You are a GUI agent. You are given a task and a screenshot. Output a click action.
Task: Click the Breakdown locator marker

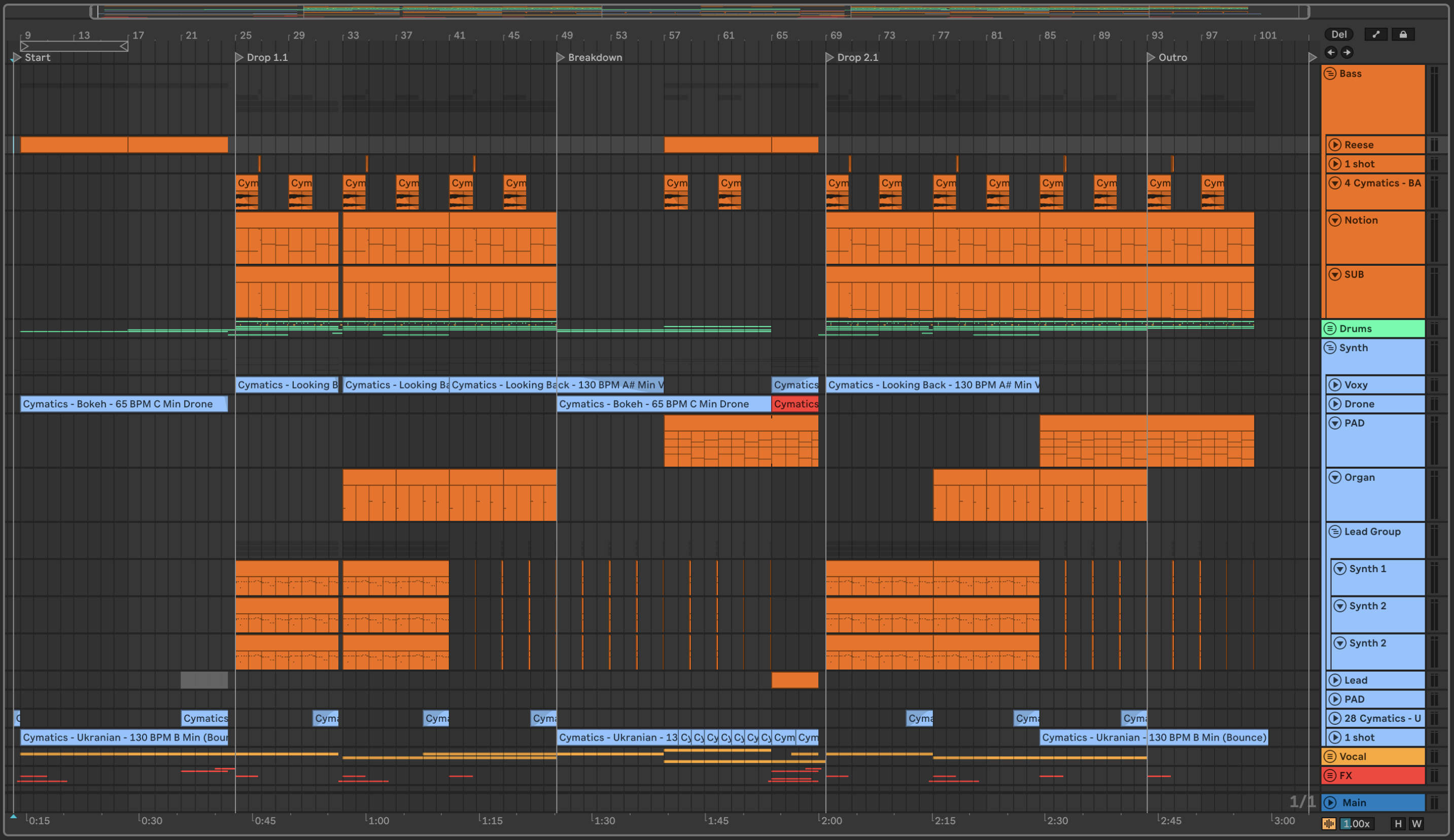(561, 57)
